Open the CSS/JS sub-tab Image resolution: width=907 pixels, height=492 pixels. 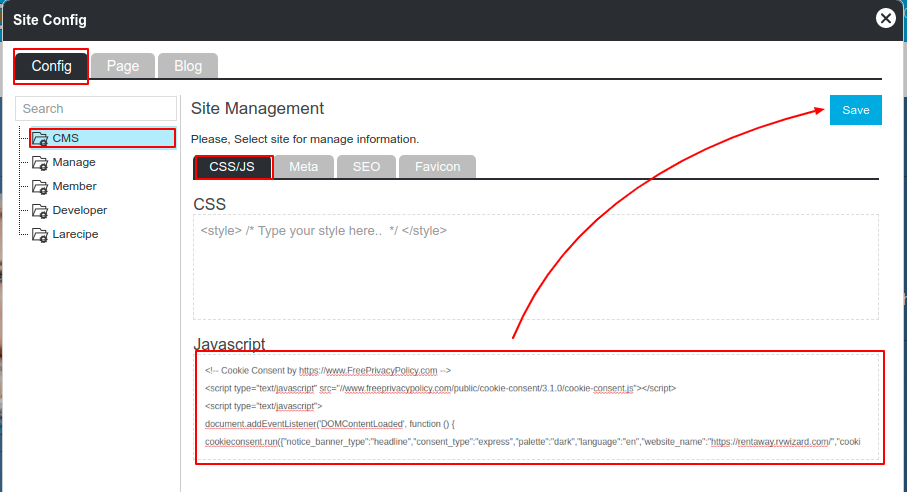point(232,167)
